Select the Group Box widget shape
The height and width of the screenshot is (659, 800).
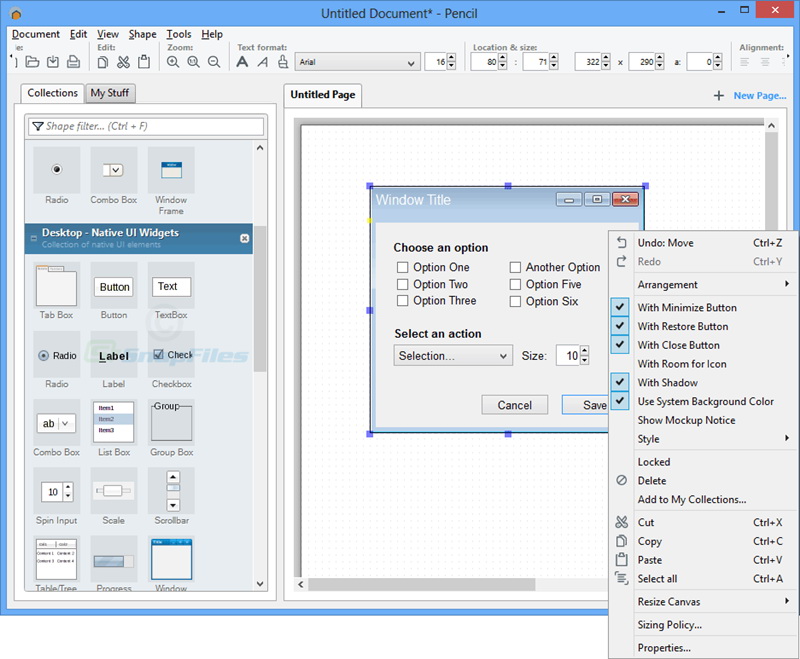click(x=171, y=428)
